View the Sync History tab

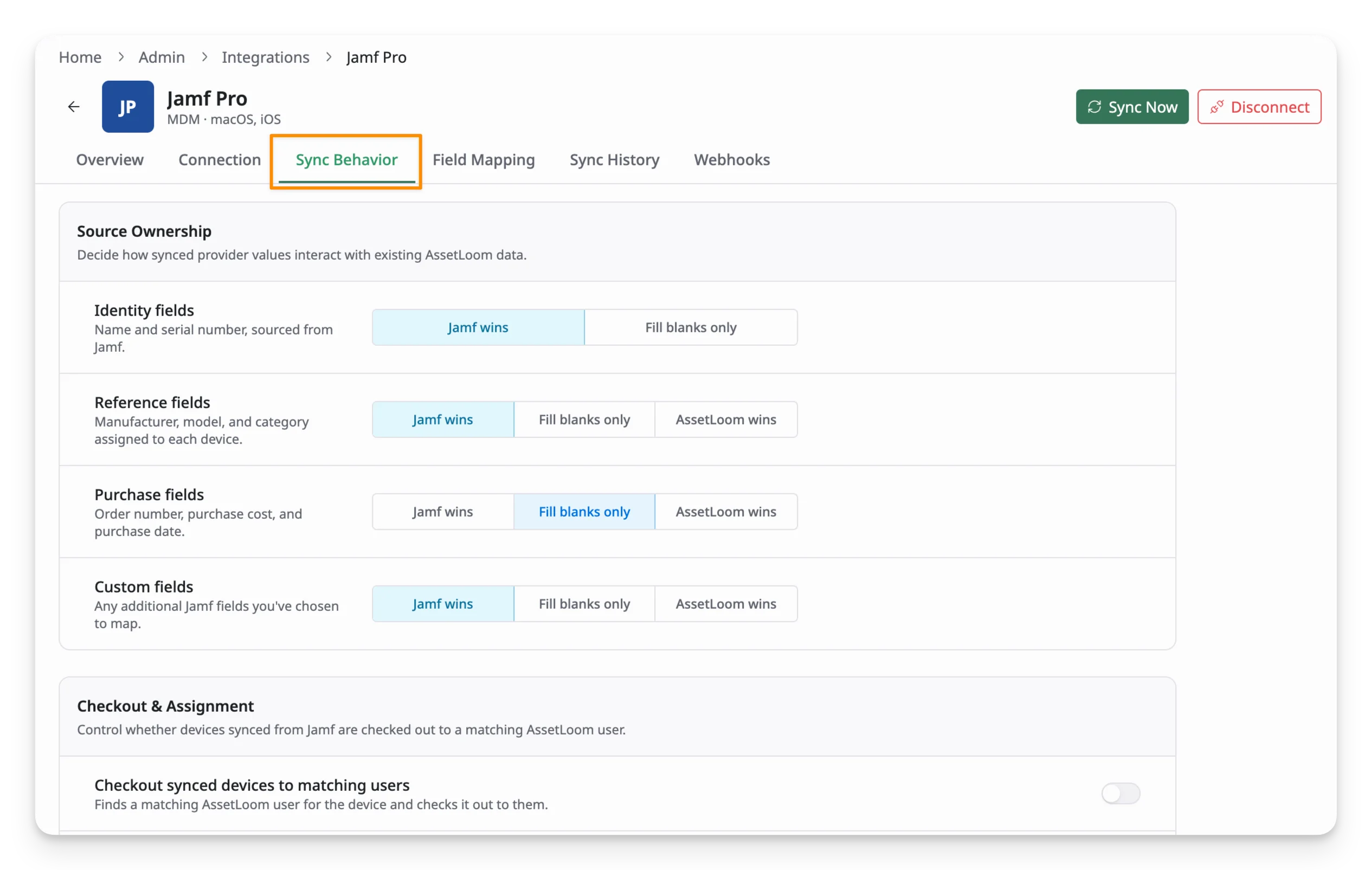click(614, 159)
